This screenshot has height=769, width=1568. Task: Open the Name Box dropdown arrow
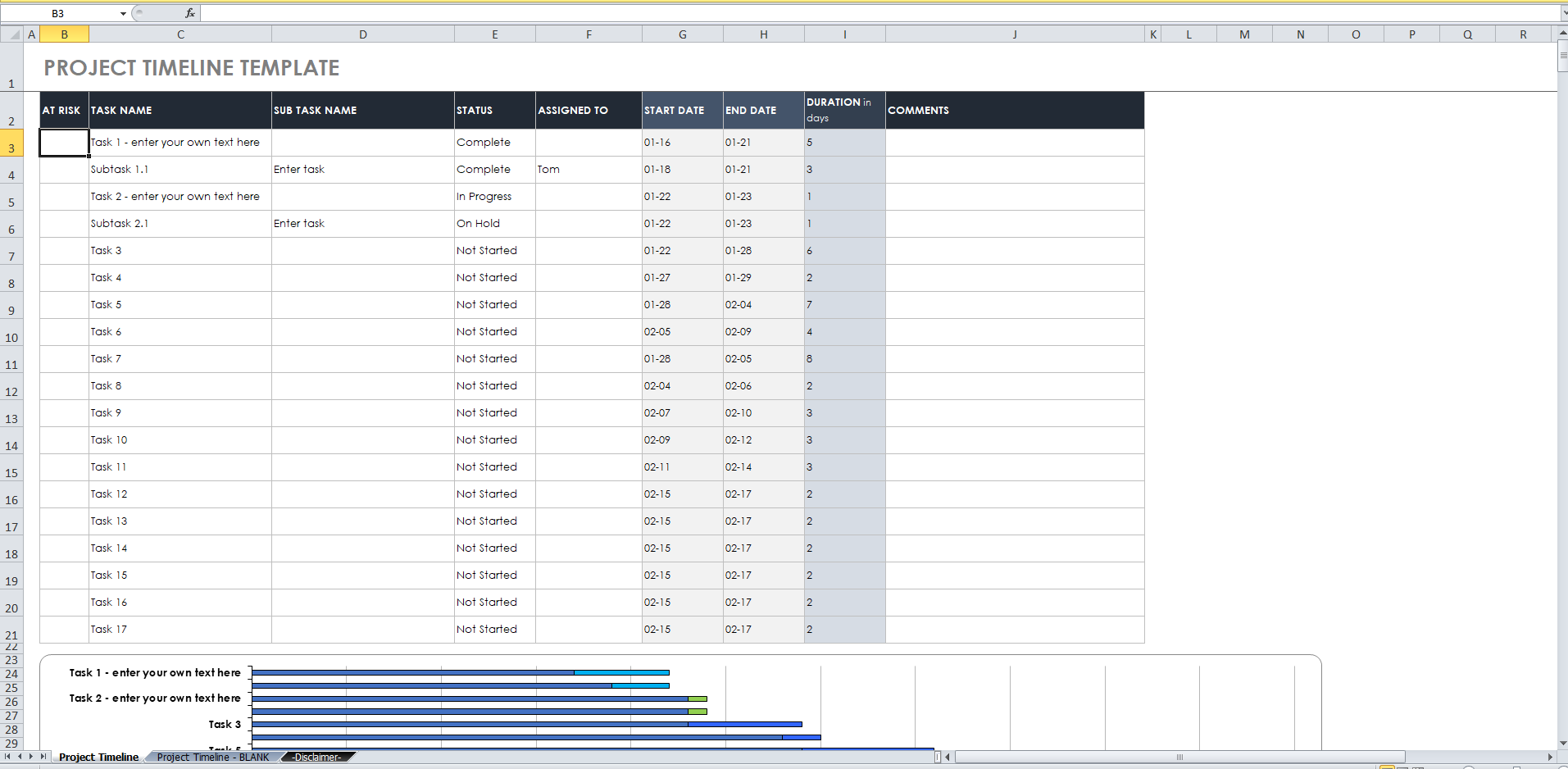pos(123,14)
